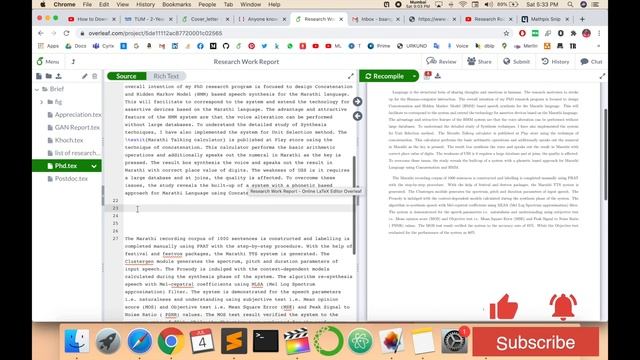Viewport: 640px width, 360px height.
Task: Open Phd.tex file options dropdown
Action: tap(94, 166)
